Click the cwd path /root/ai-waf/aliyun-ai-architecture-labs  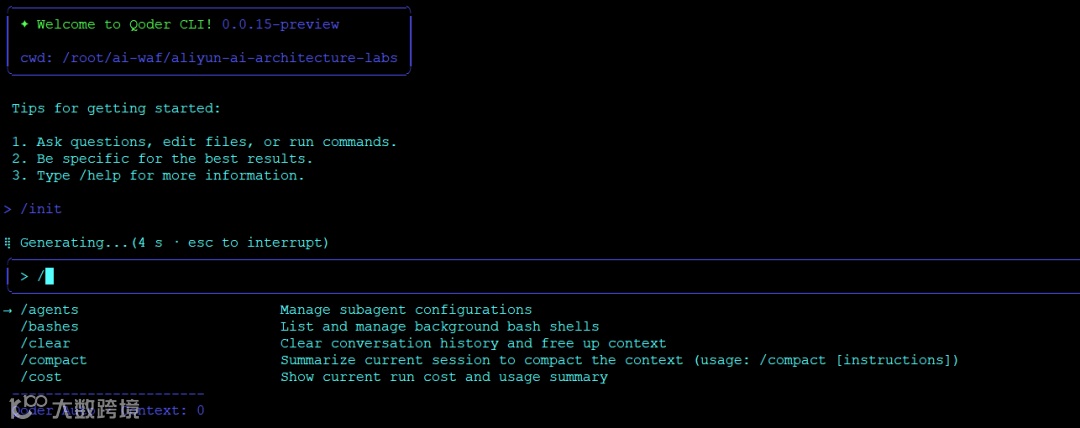pyautogui.click(x=229, y=58)
